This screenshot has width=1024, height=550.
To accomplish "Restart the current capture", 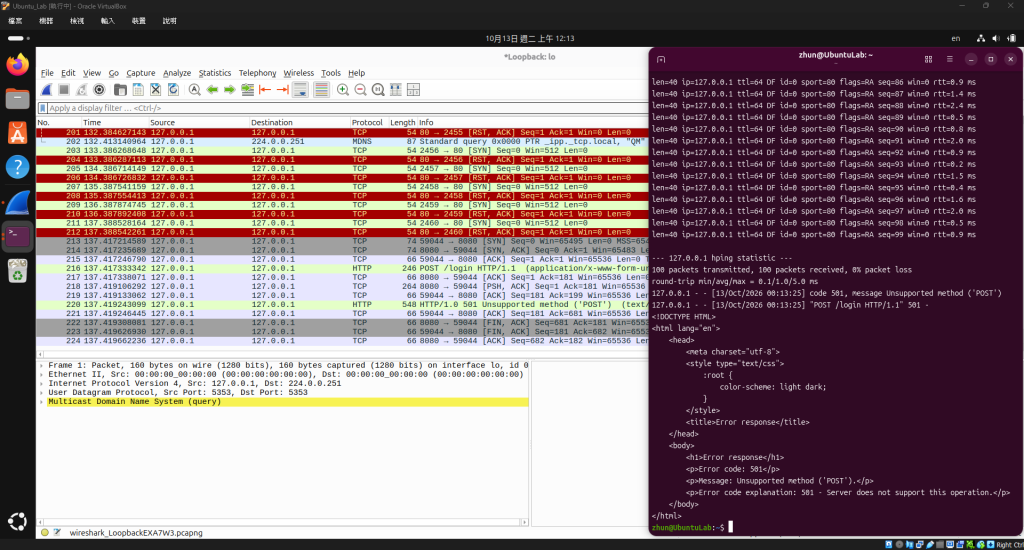I will 82,90.
